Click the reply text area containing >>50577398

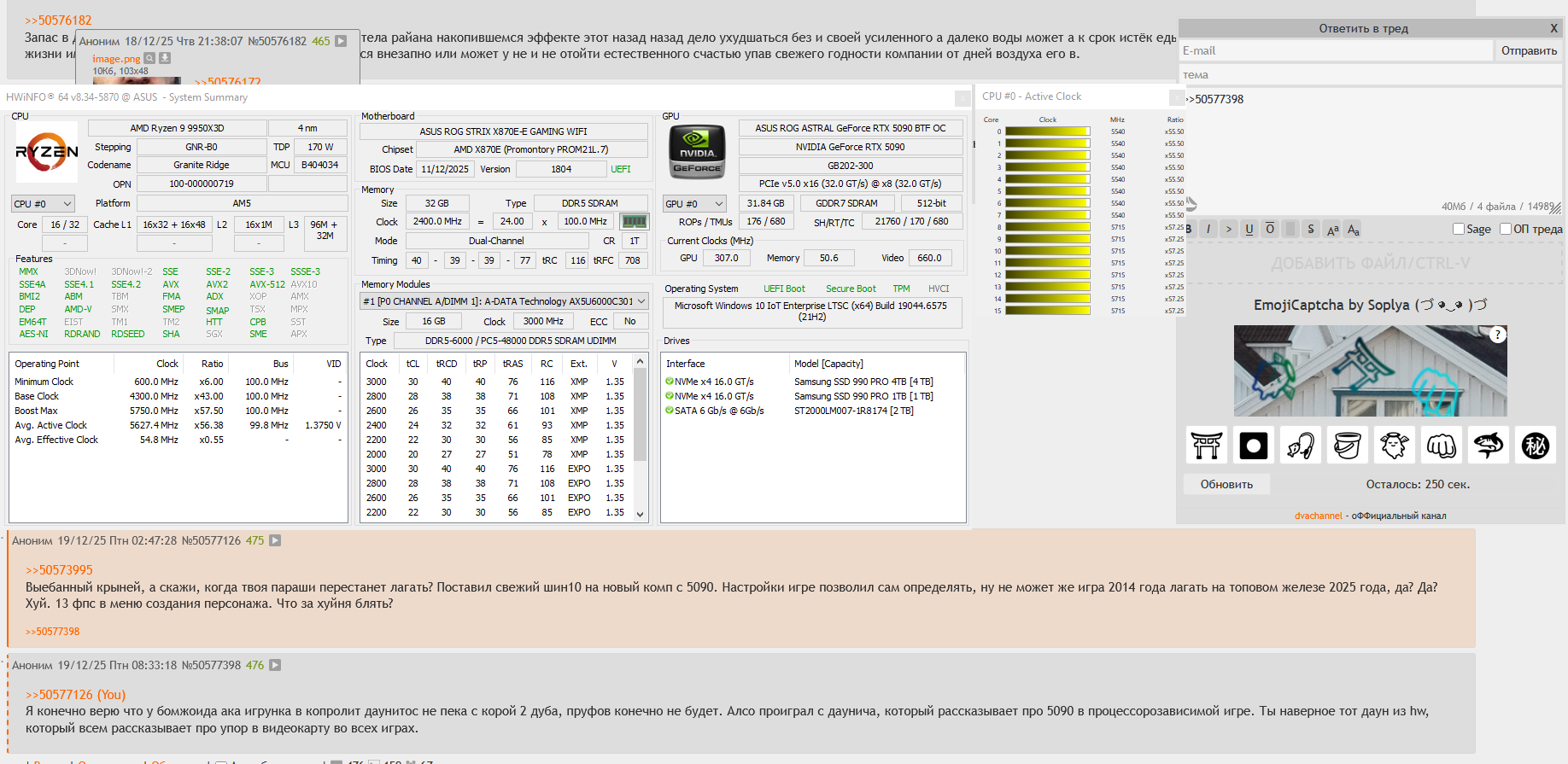point(1371,149)
